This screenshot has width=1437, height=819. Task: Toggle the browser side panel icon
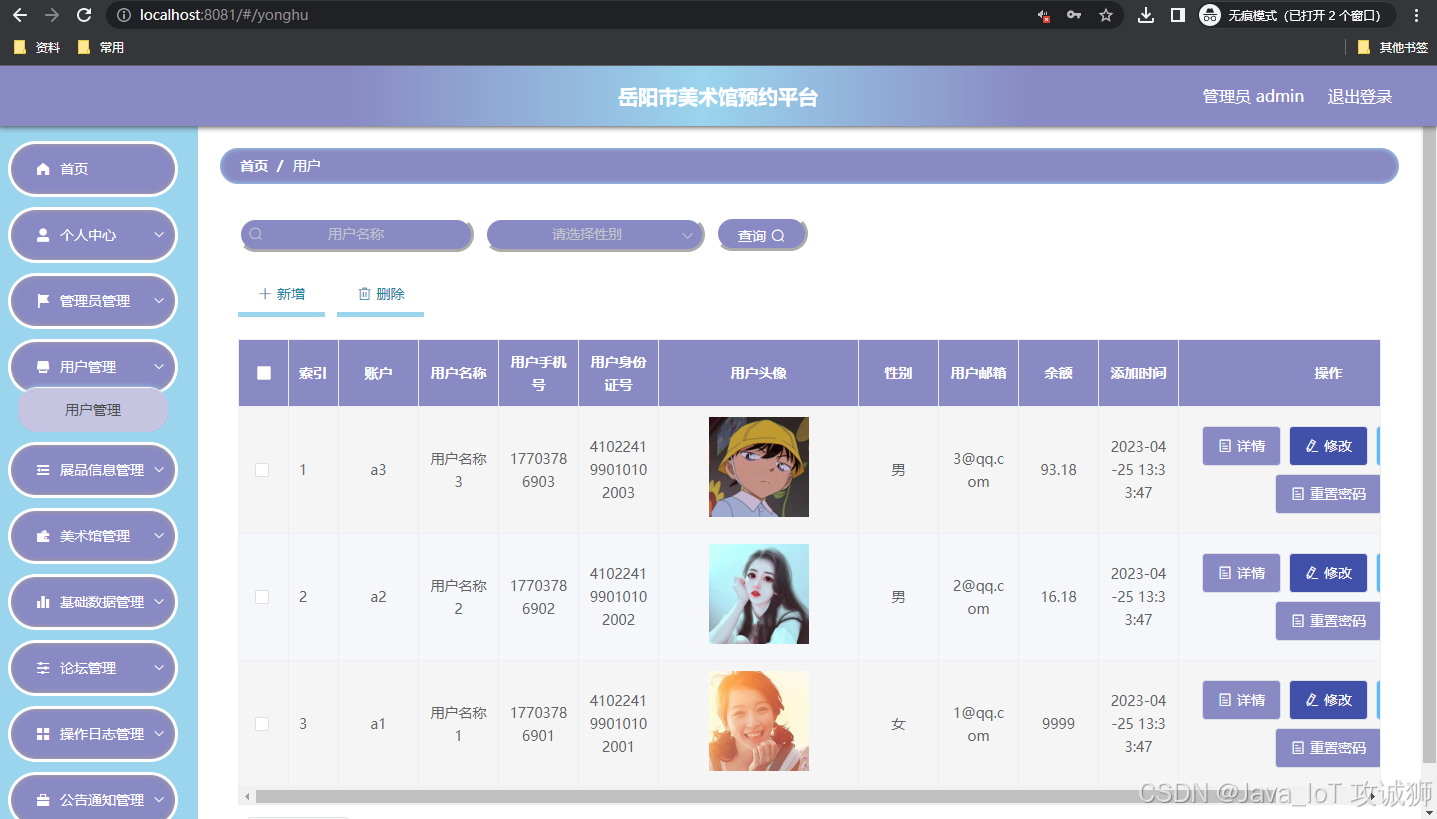[x=1178, y=15]
